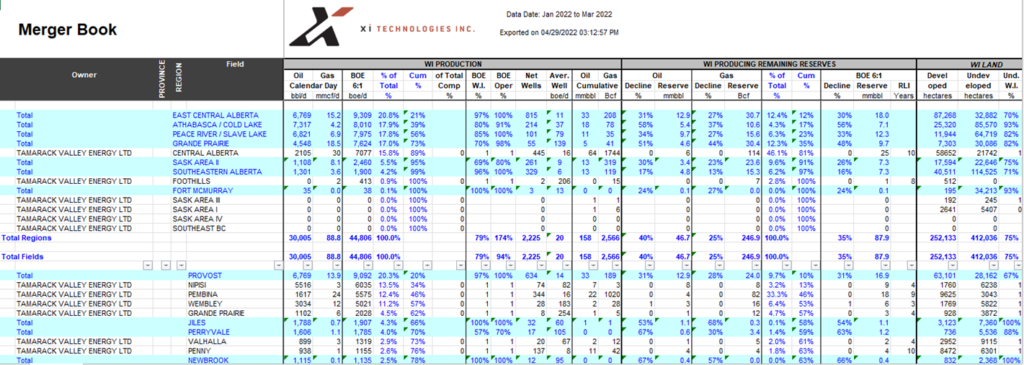Select the WEMBLEY field cell

tap(204, 304)
